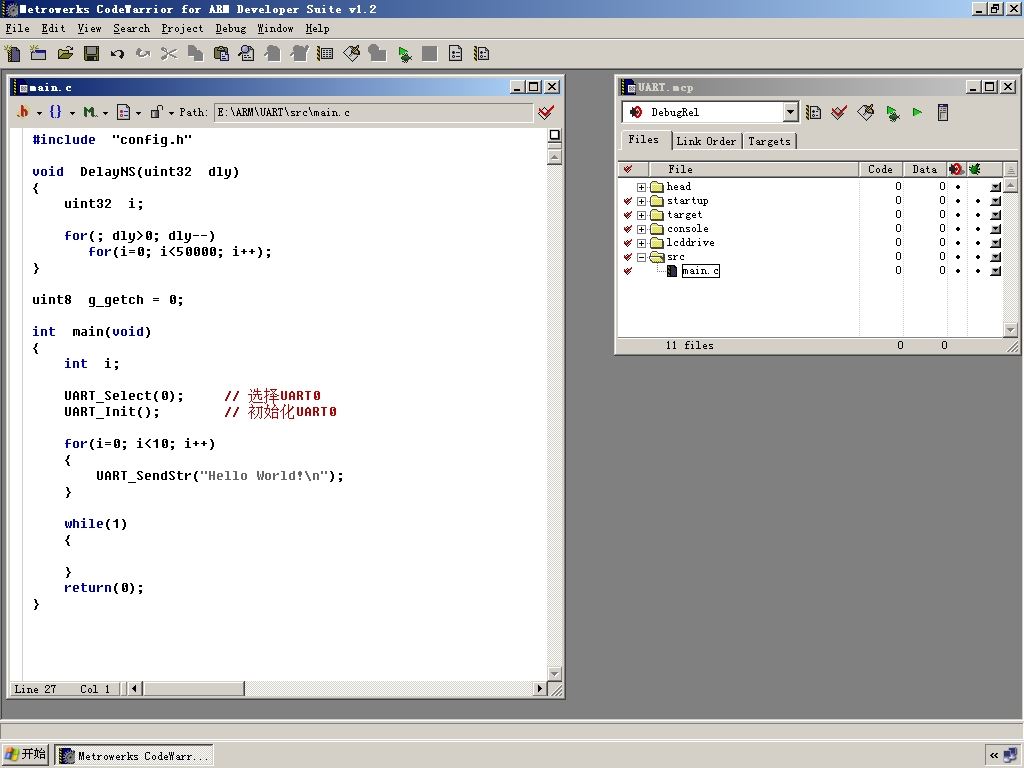Open target settings in UART.mcp toolbar
This screenshot has height=768, width=1024.
813,112
